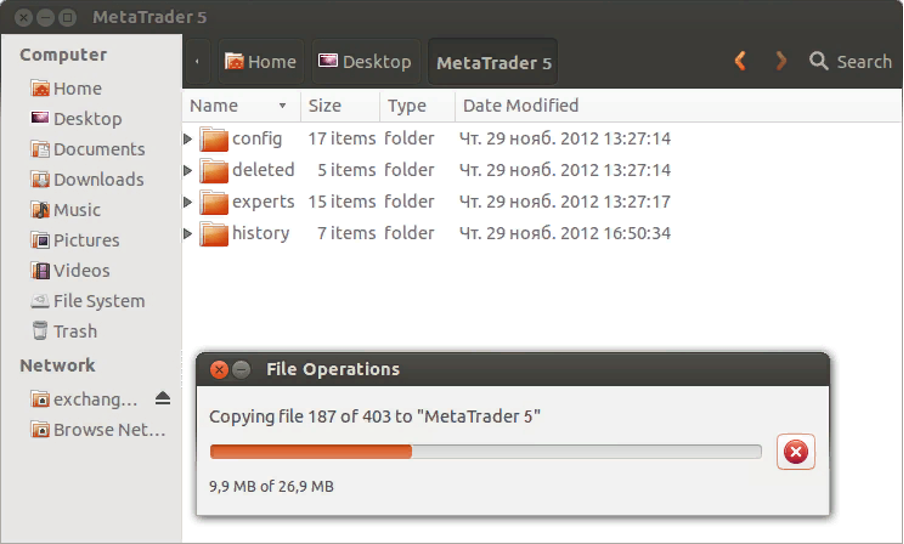Go to Home in the path bar
The height and width of the screenshot is (544, 904).
click(260, 62)
